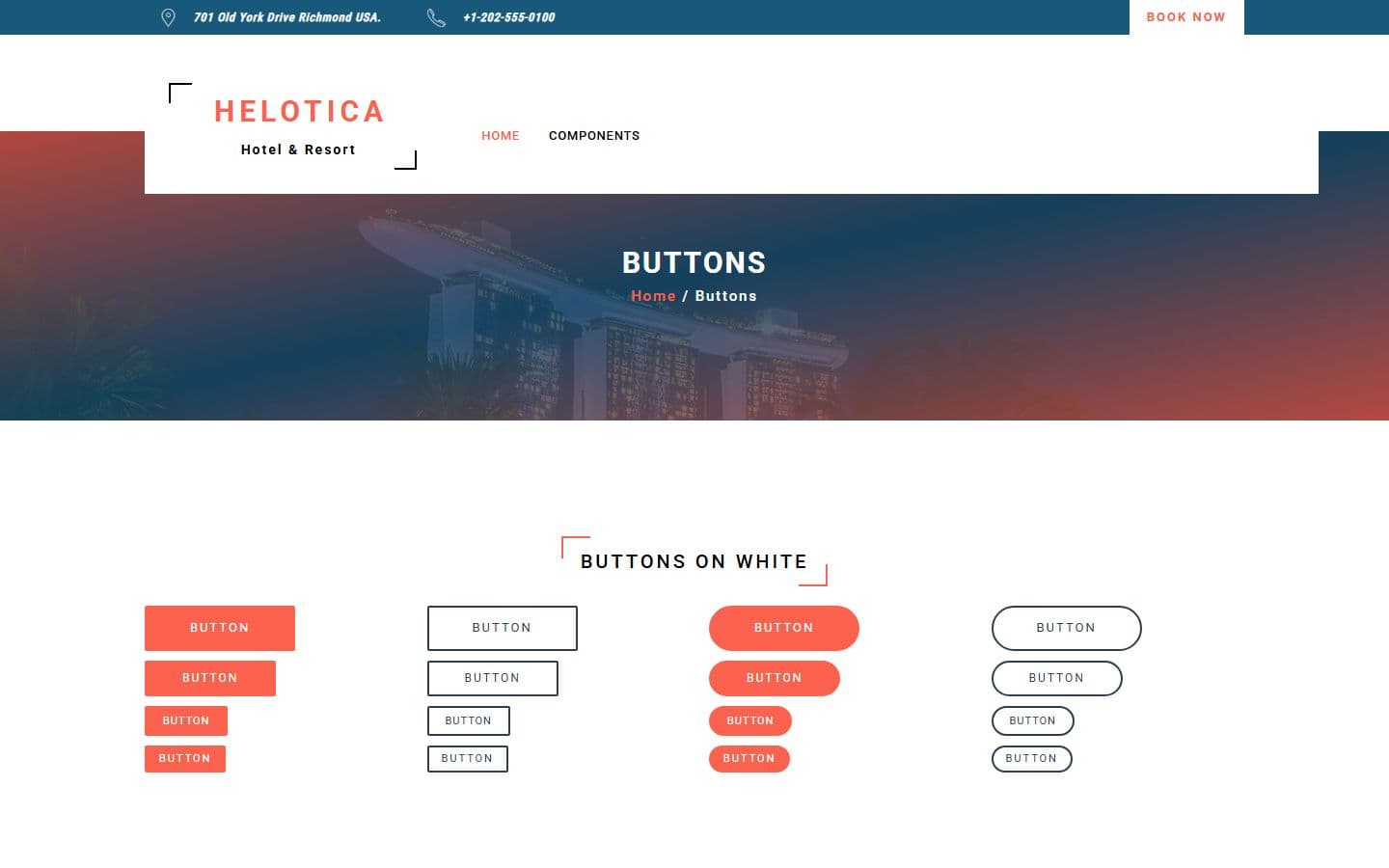Viewport: 1389px width, 868px height.
Task: Click the largest filled square-corner red button
Action: coord(220,628)
